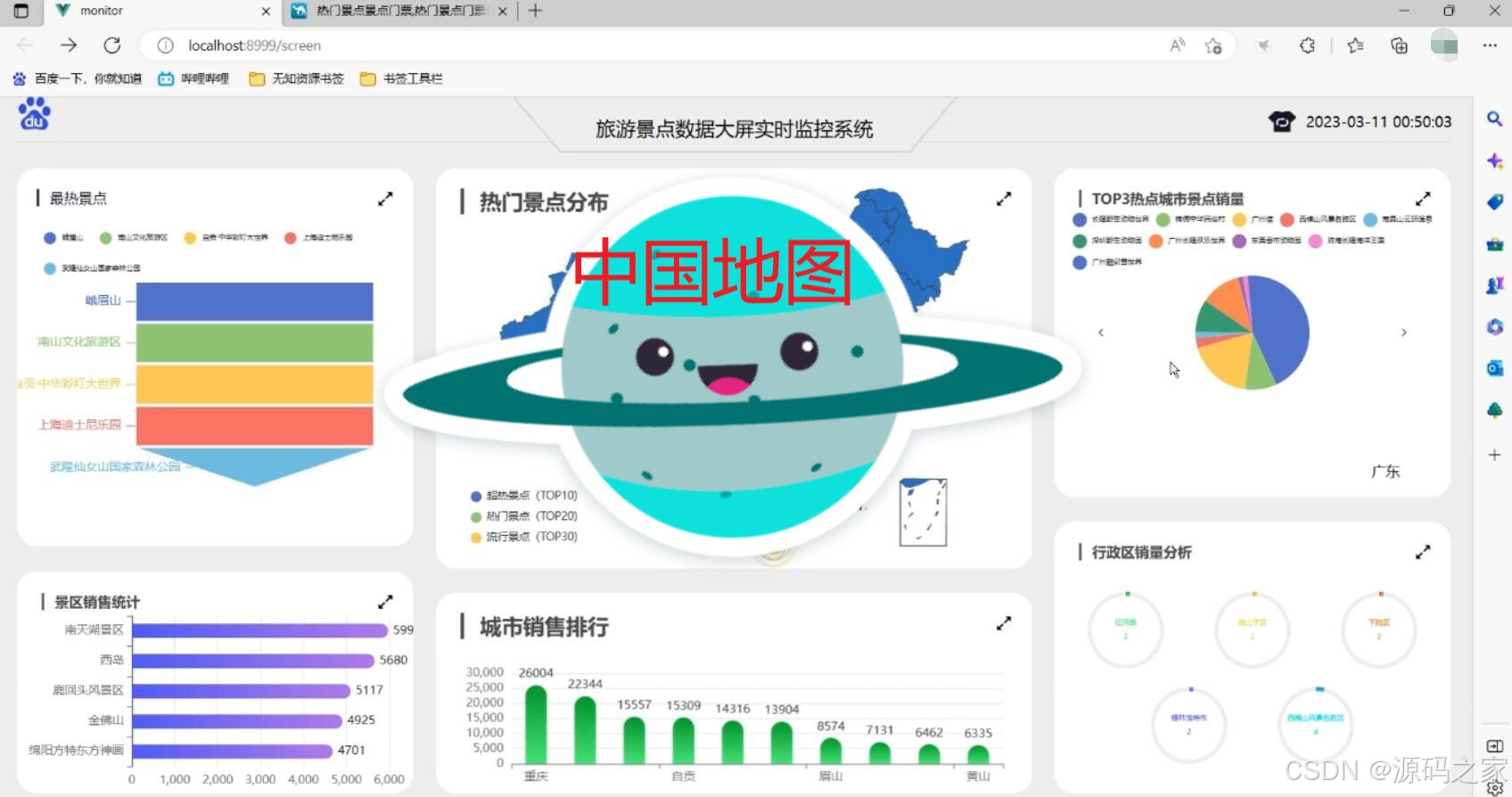Toggle 自贡·中华彩灯大世界 legend item
The width and height of the screenshot is (1512, 797).
(x=226, y=238)
